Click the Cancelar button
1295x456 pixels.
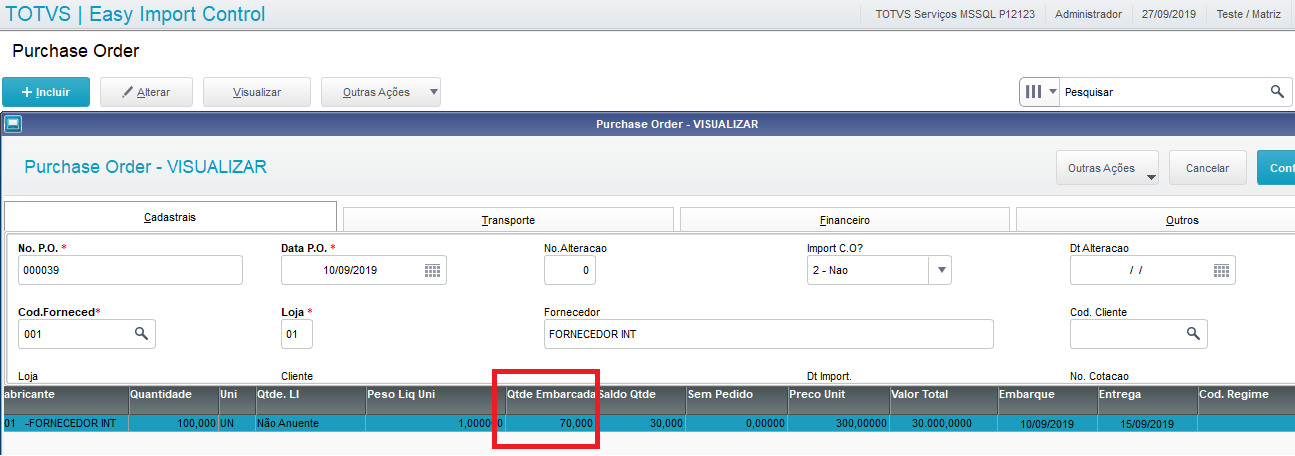[x=1207, y=168]
